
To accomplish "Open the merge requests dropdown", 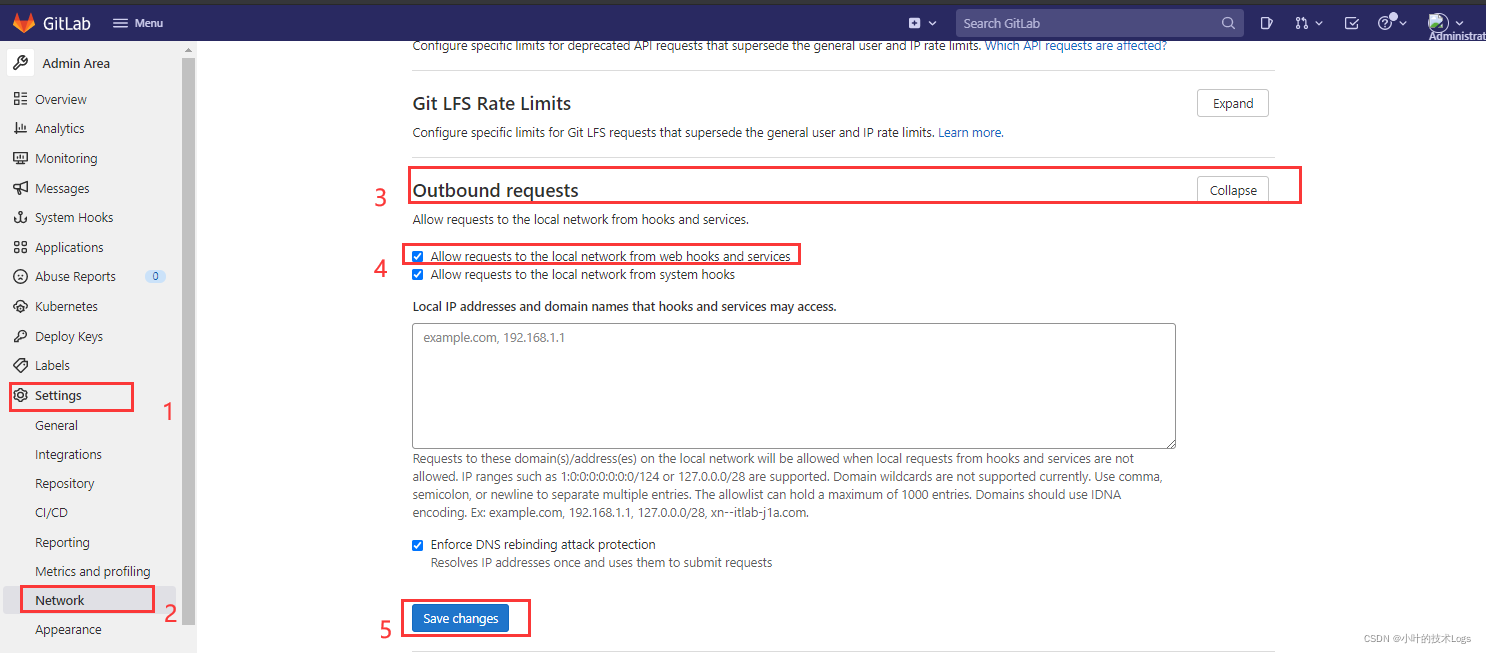I will 1308,23.
